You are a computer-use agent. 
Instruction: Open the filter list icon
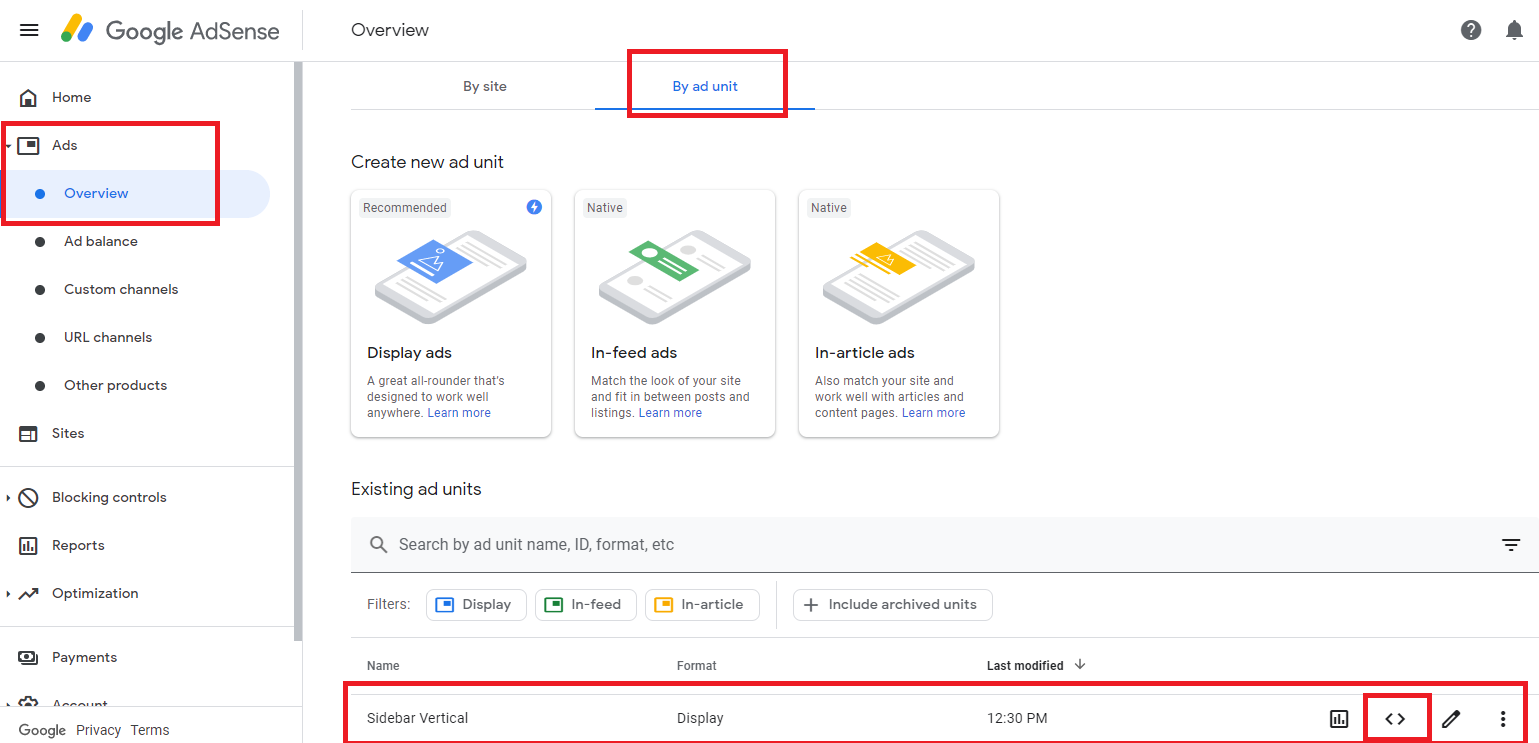[1511, 545]
